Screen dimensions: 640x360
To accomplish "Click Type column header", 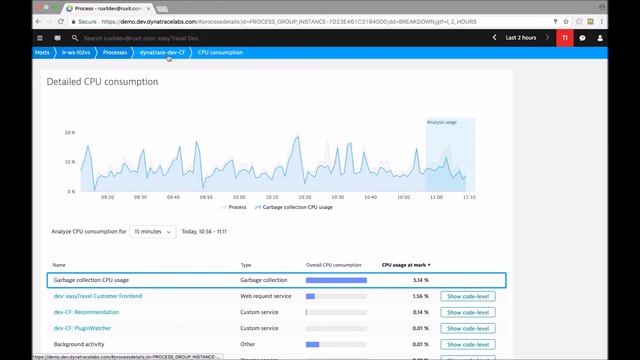I will pyautogui.click(x=246, y=265).
